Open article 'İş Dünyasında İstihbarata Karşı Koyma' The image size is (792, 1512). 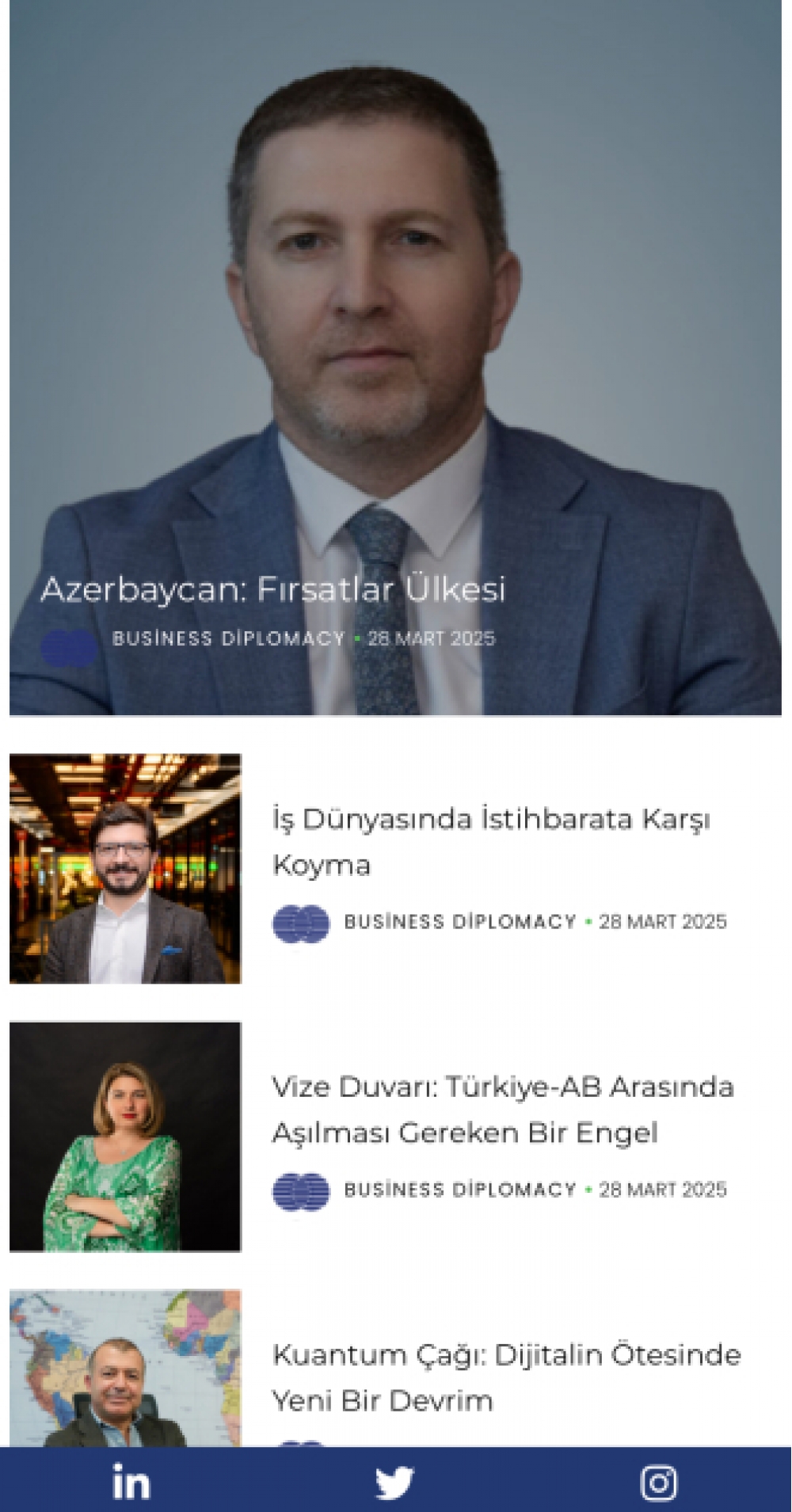491,841
